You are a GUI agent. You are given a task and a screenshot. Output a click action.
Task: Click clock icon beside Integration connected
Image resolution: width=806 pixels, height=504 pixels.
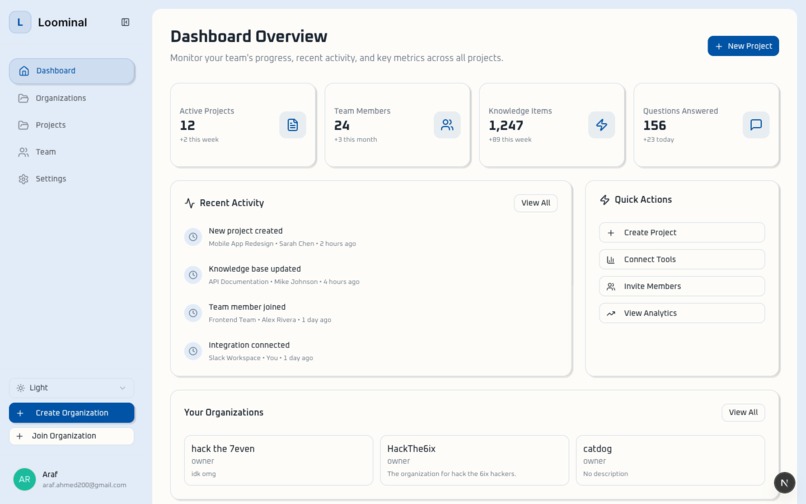193,351
